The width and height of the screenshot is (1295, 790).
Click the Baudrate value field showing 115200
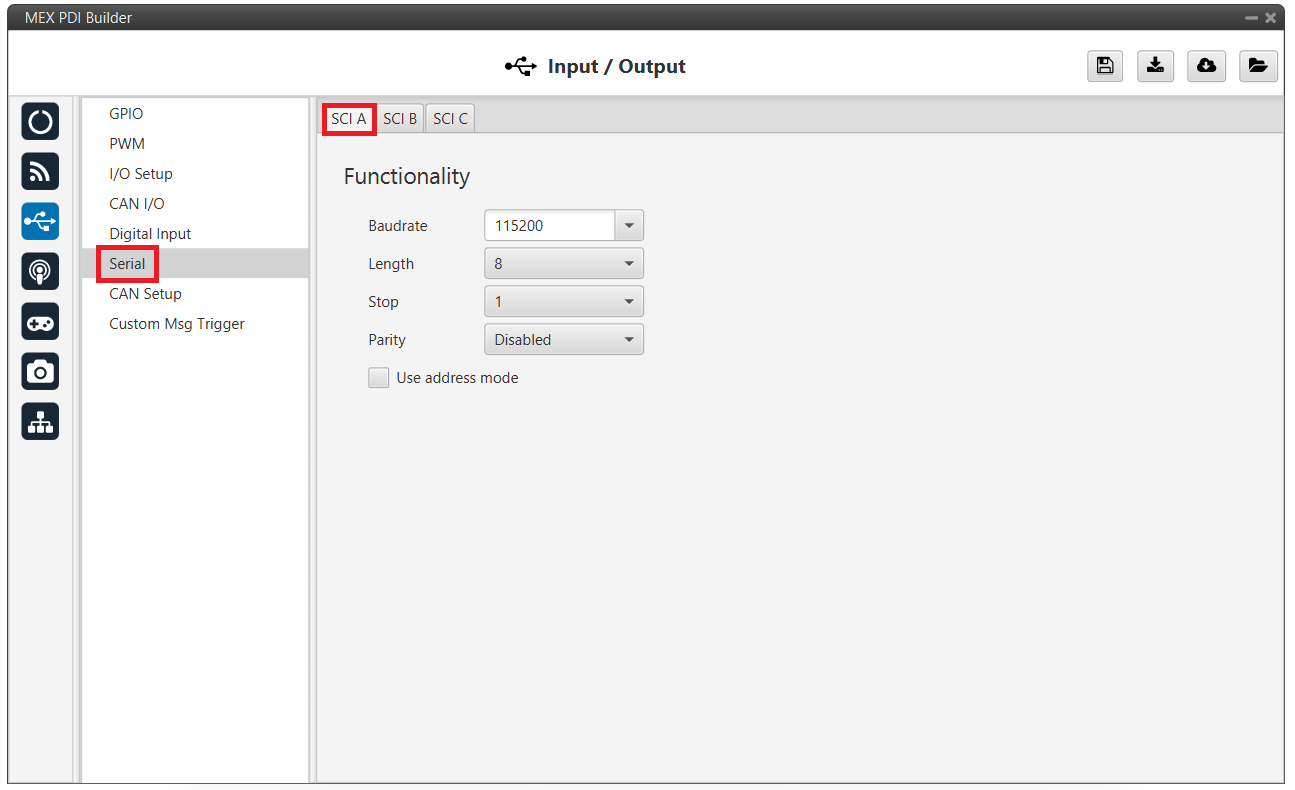548,226
